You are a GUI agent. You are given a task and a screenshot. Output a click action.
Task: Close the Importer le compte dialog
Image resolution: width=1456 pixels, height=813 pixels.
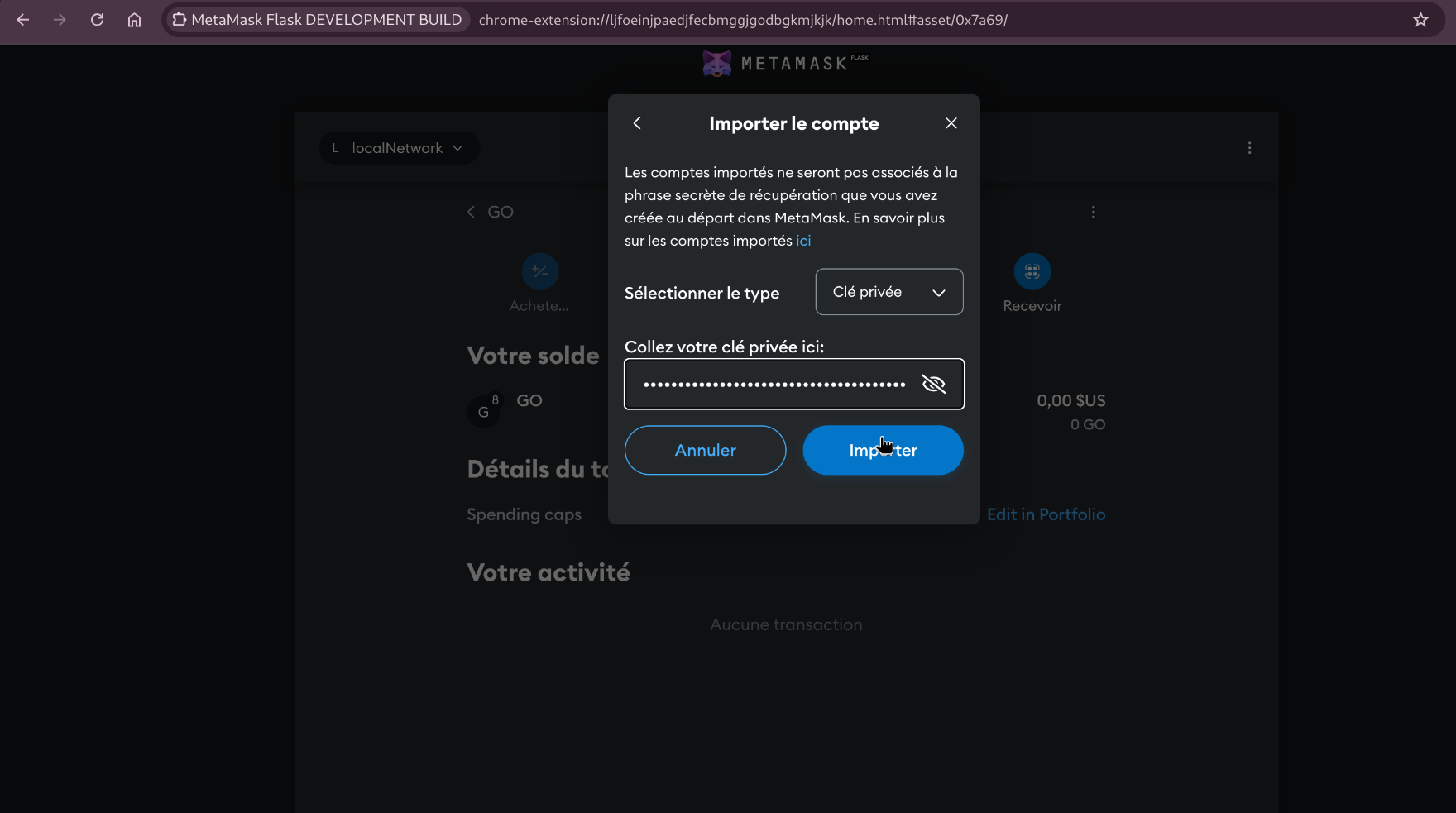coord(951,123)
